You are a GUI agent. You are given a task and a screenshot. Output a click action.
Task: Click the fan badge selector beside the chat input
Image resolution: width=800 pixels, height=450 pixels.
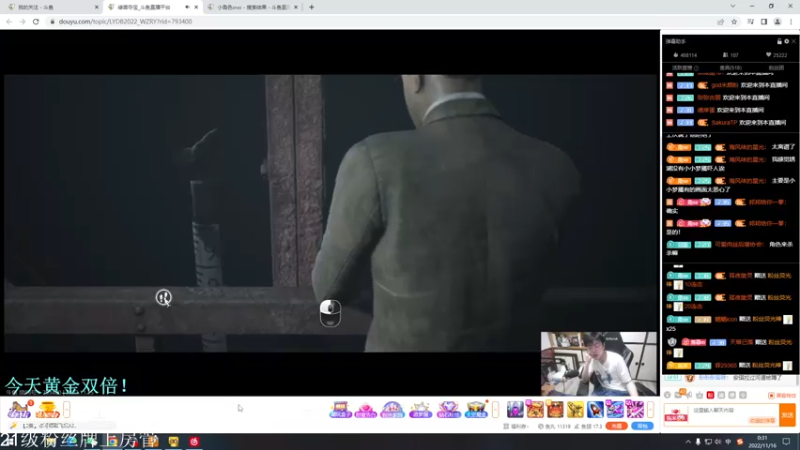(676, 415)
